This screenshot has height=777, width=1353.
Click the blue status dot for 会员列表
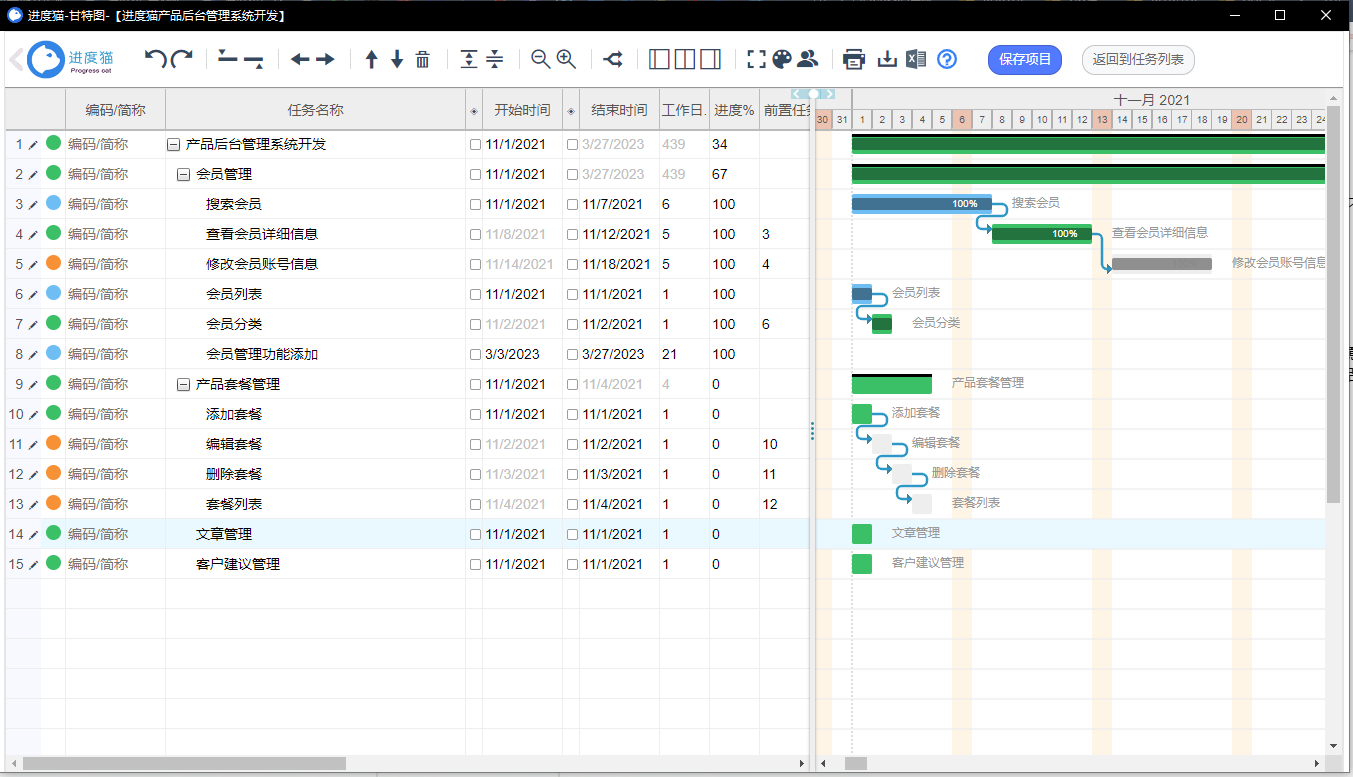(53, 293)
